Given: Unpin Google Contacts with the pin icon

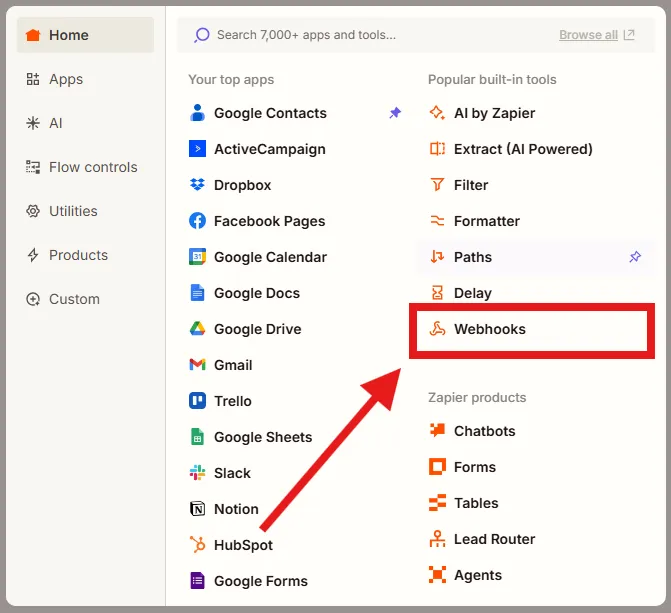Looking at the screenshot, I should [395, 113].
